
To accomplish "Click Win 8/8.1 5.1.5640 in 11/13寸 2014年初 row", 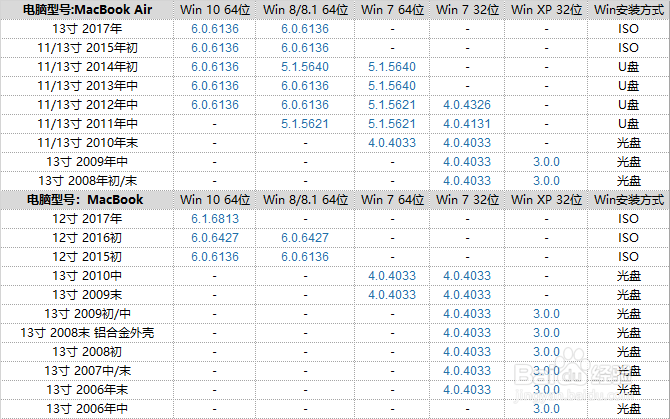I will click(x=305, y=67).
